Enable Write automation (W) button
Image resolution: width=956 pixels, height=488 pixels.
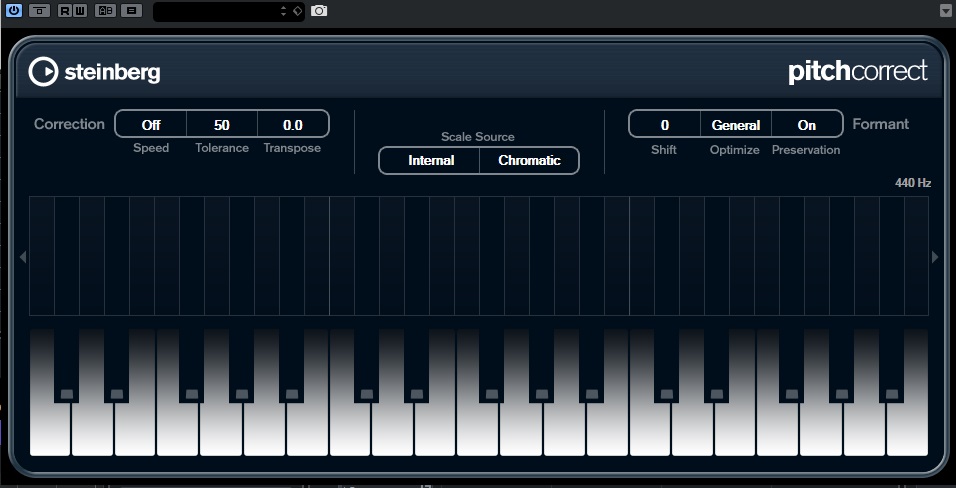tap(80, 10)
